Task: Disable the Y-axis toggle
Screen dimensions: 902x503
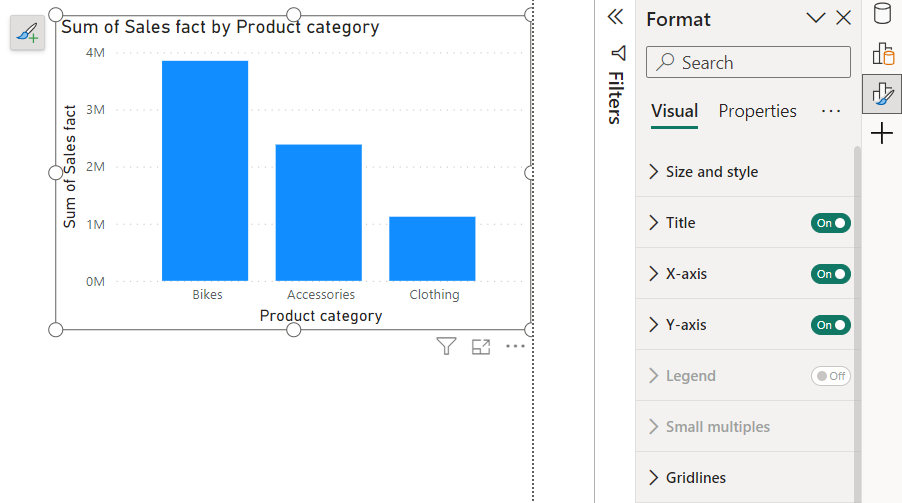Action: pyautogui.click(x=830, y=325)
